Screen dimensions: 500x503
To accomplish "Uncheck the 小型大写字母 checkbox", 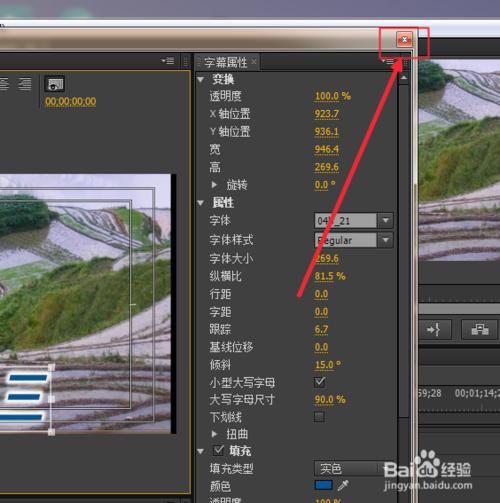I will point(319,382).
